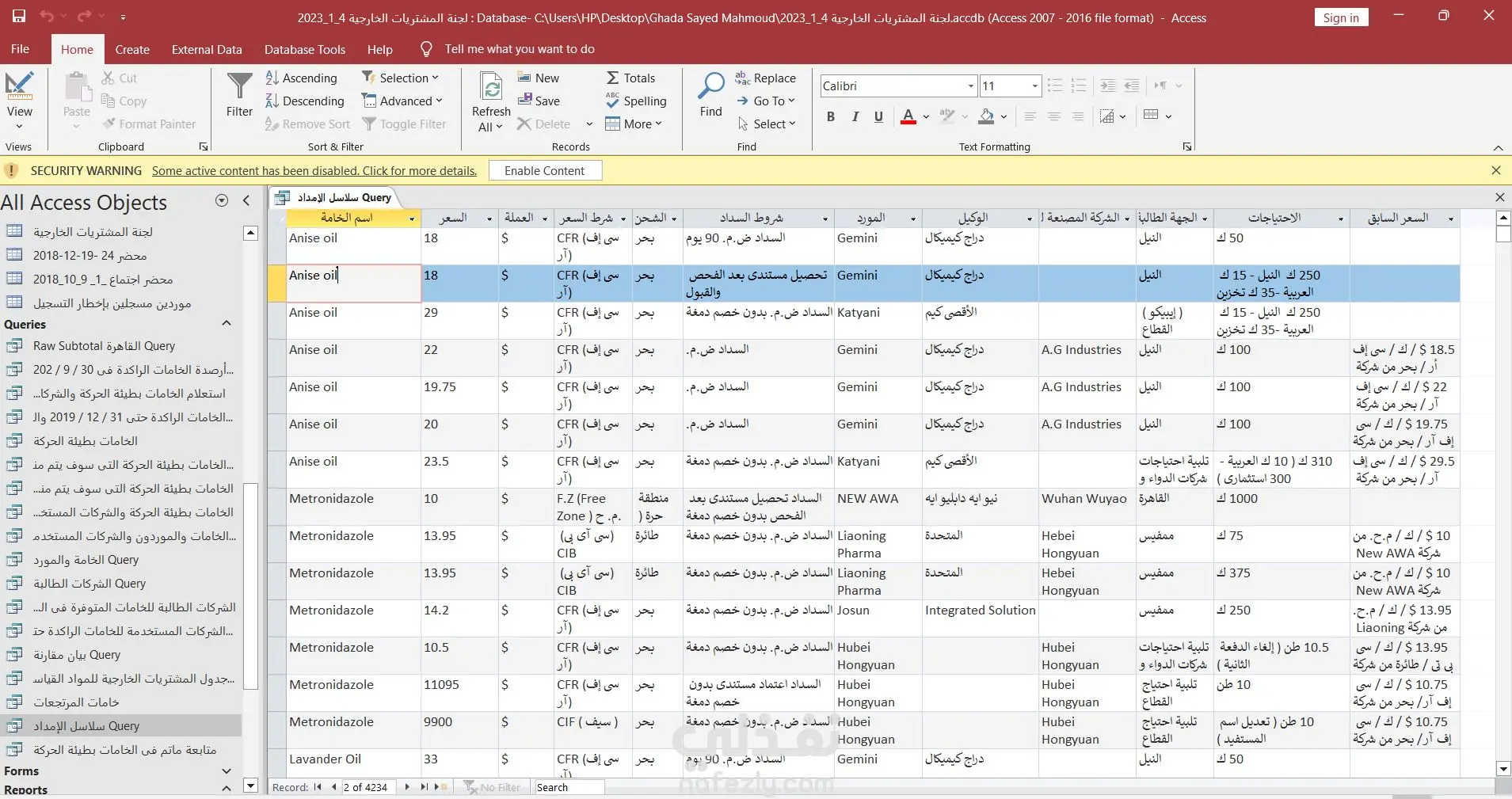1512x799 pixels.
Task: Open the Raw Subtotal القواهر Query
Action: pyautogui.click(x=104, y=346)
